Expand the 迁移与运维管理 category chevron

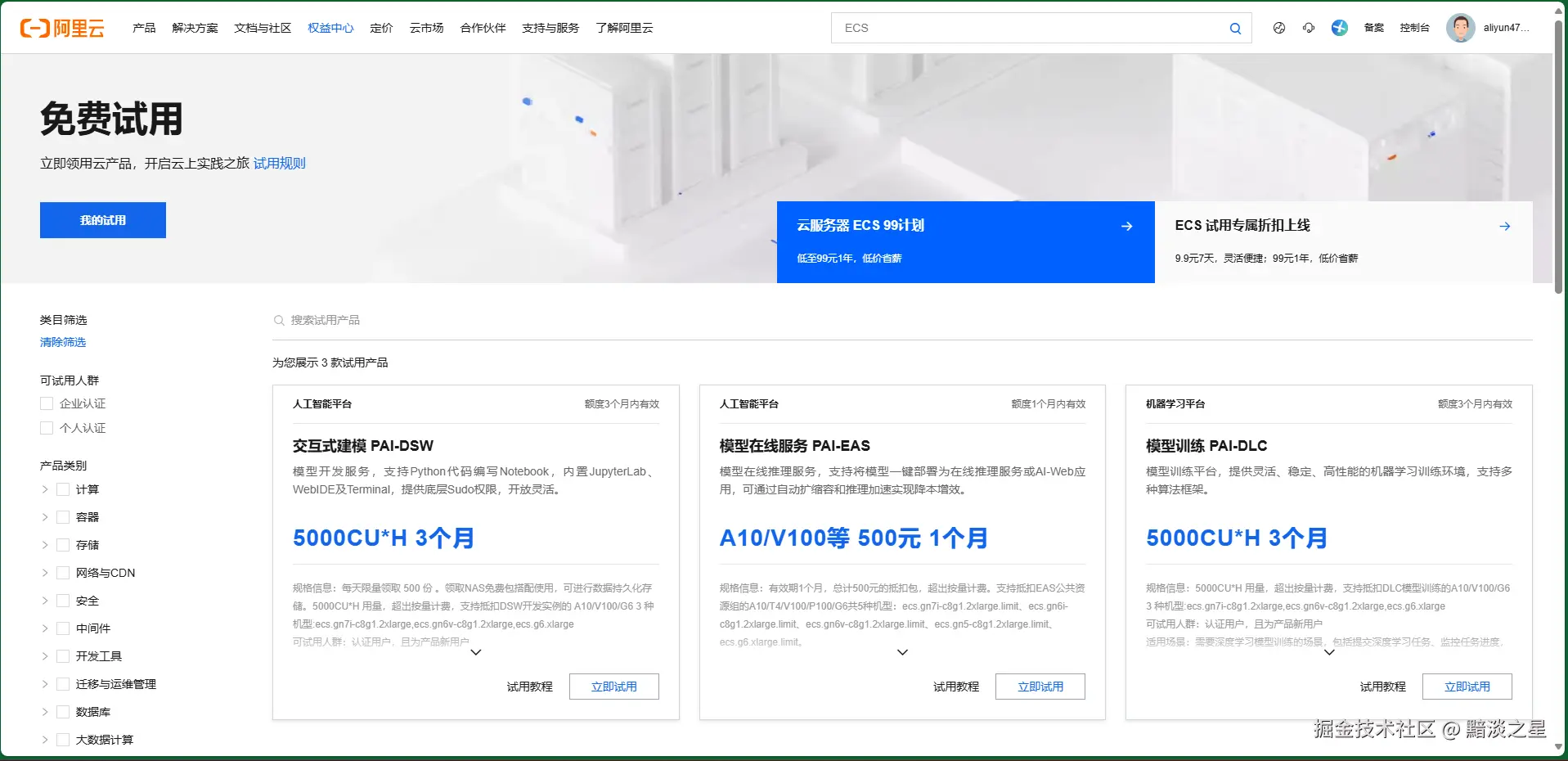click(45, 684)
